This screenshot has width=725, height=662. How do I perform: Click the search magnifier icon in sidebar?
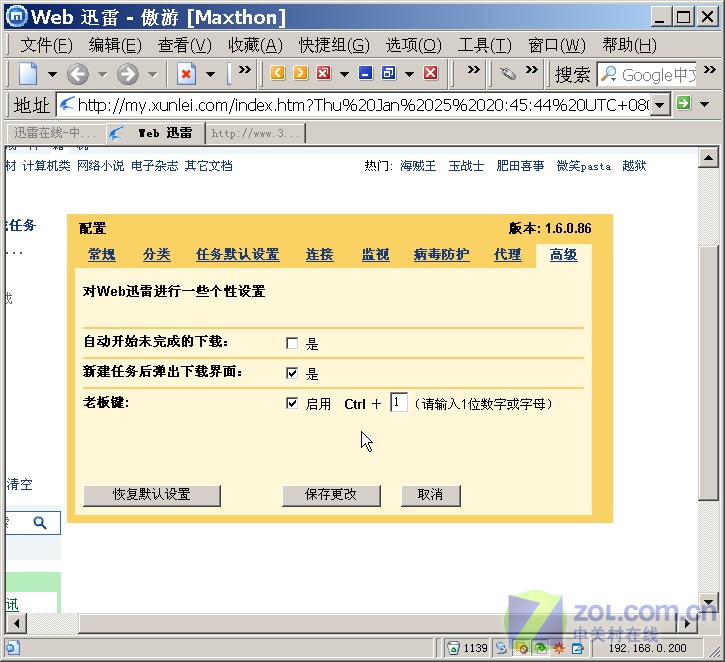tap(40, 523)
